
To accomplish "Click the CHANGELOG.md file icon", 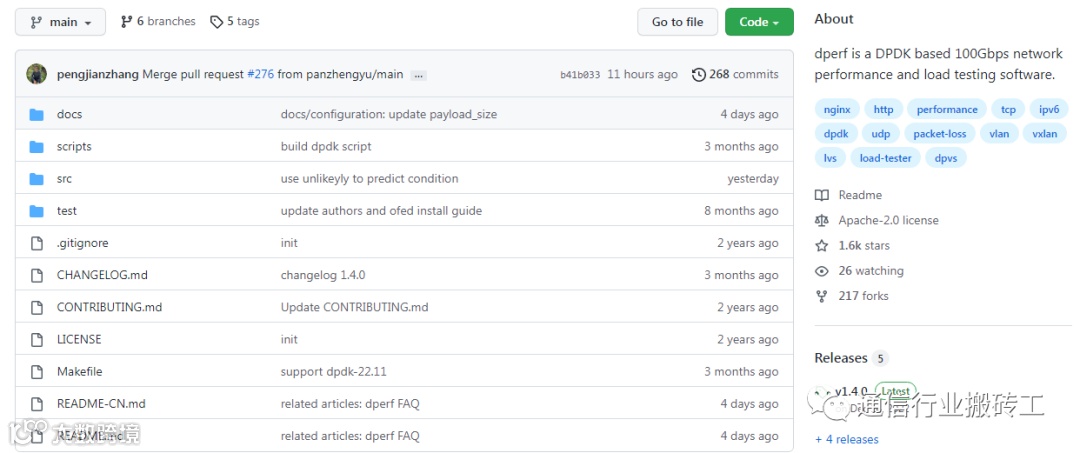I will click(x=37, y=275).
